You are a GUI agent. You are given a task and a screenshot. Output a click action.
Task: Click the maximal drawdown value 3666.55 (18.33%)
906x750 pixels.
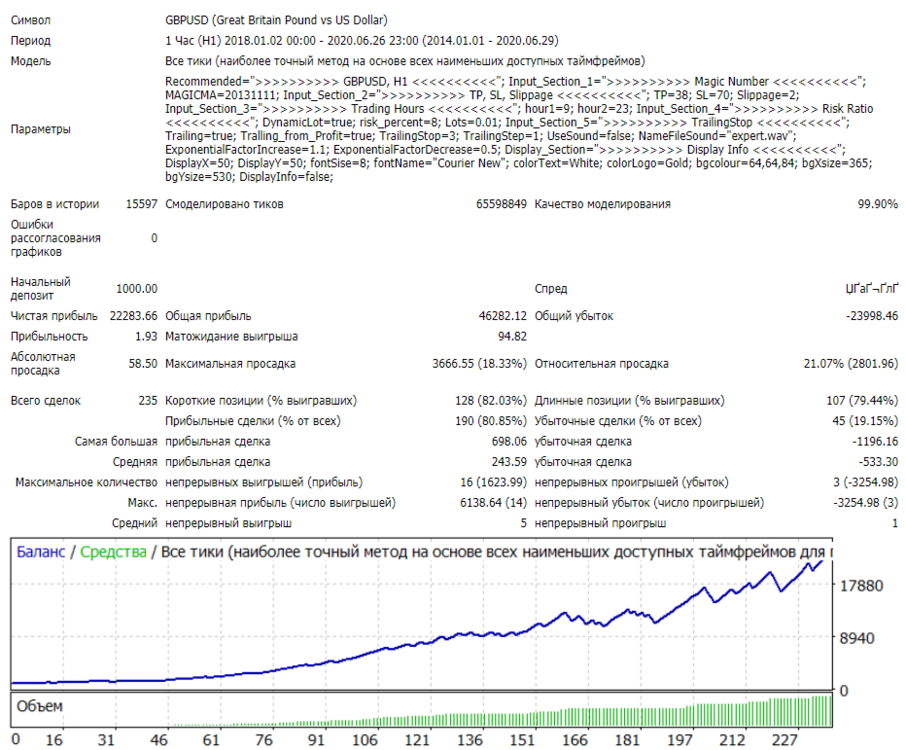click(480, 363)
